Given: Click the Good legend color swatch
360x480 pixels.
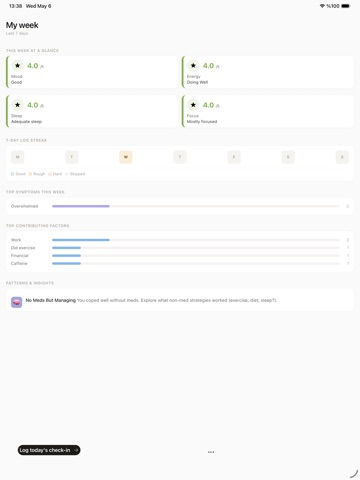Looking at the screenshot, I should pos(13,174).
